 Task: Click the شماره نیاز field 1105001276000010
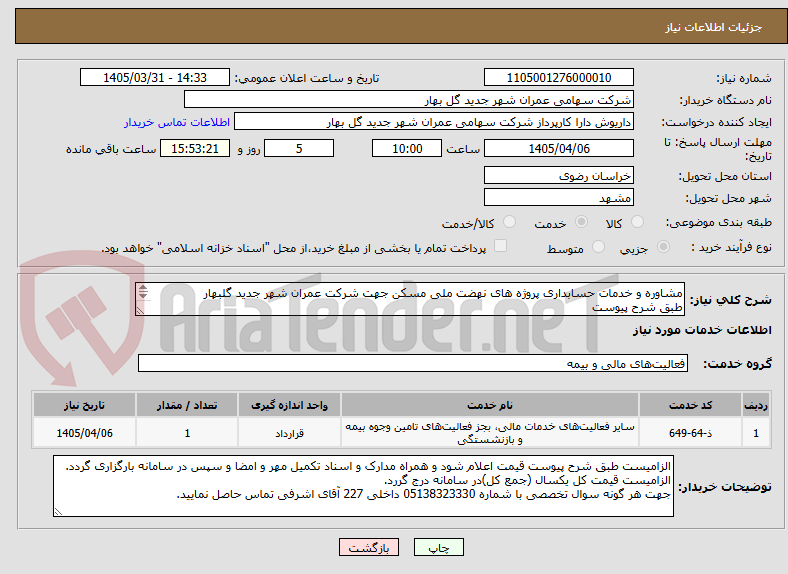558,77
